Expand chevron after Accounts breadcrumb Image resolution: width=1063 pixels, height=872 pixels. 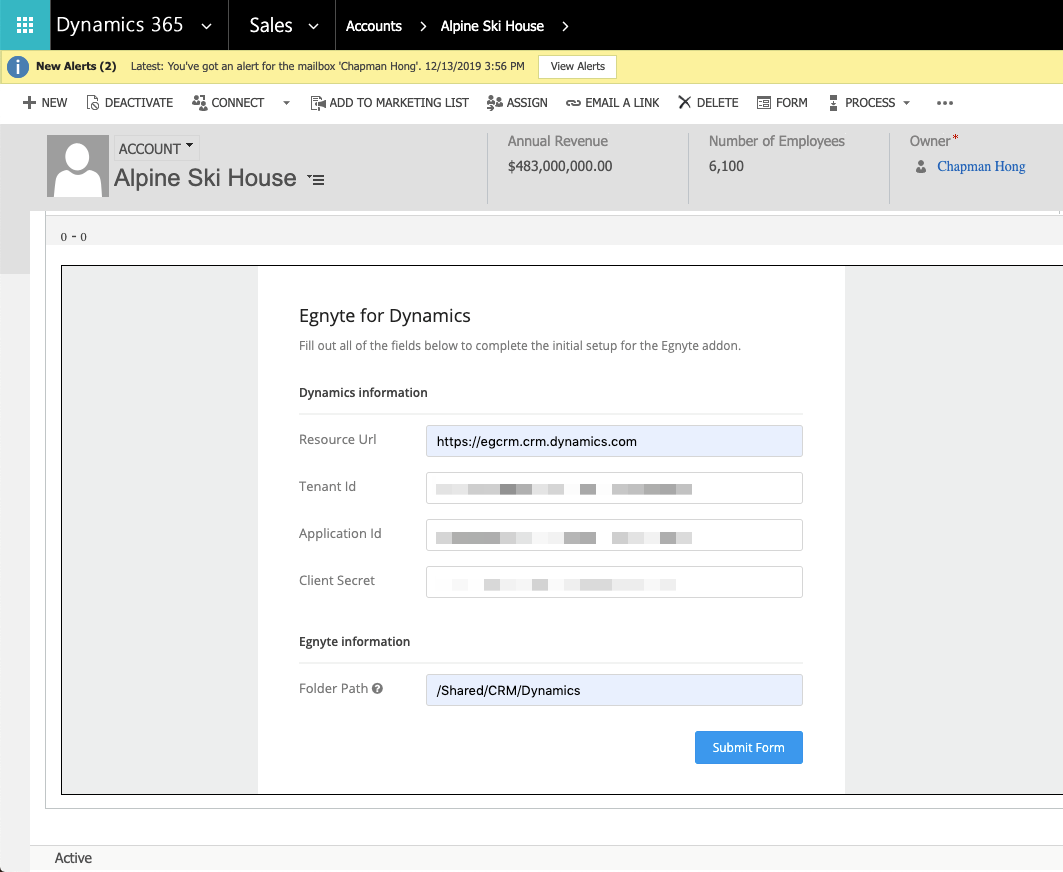coord(423,26)
